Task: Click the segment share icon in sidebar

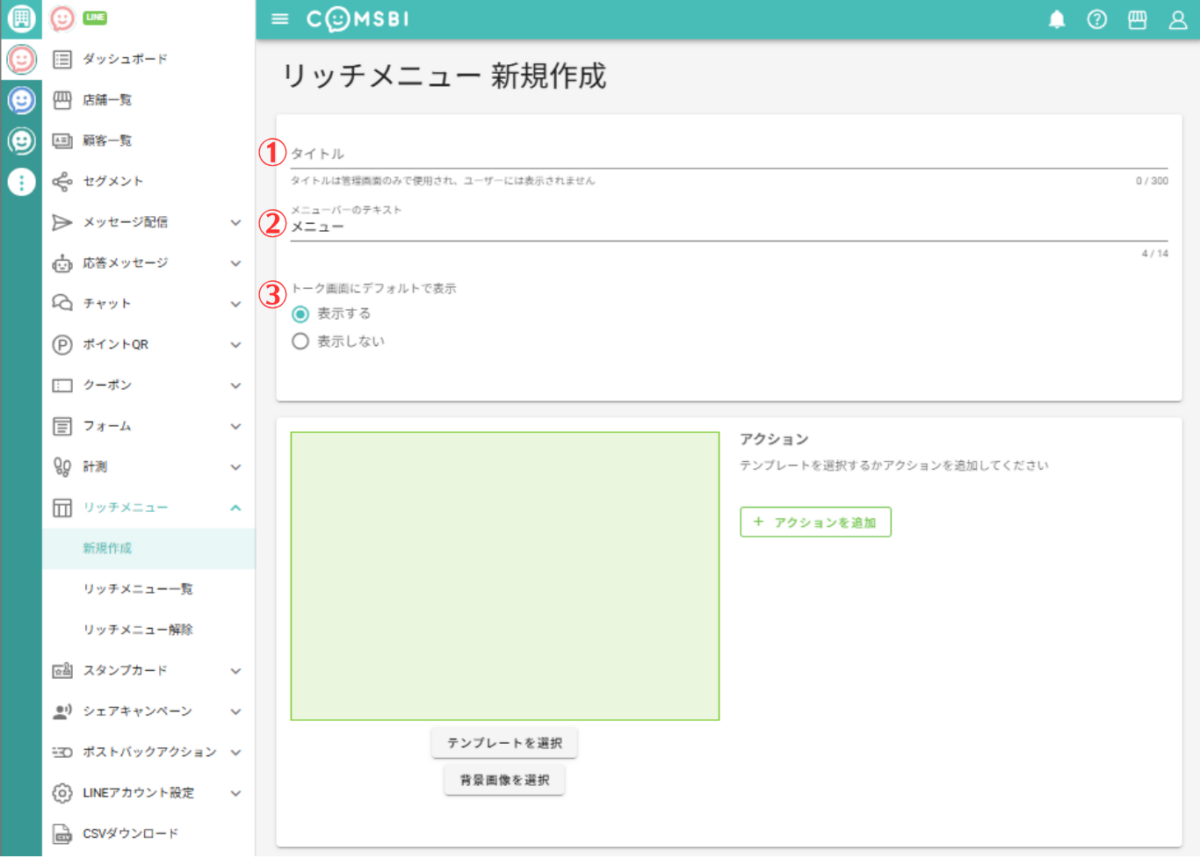Action: pyautogui.click(x=62, y=181)
